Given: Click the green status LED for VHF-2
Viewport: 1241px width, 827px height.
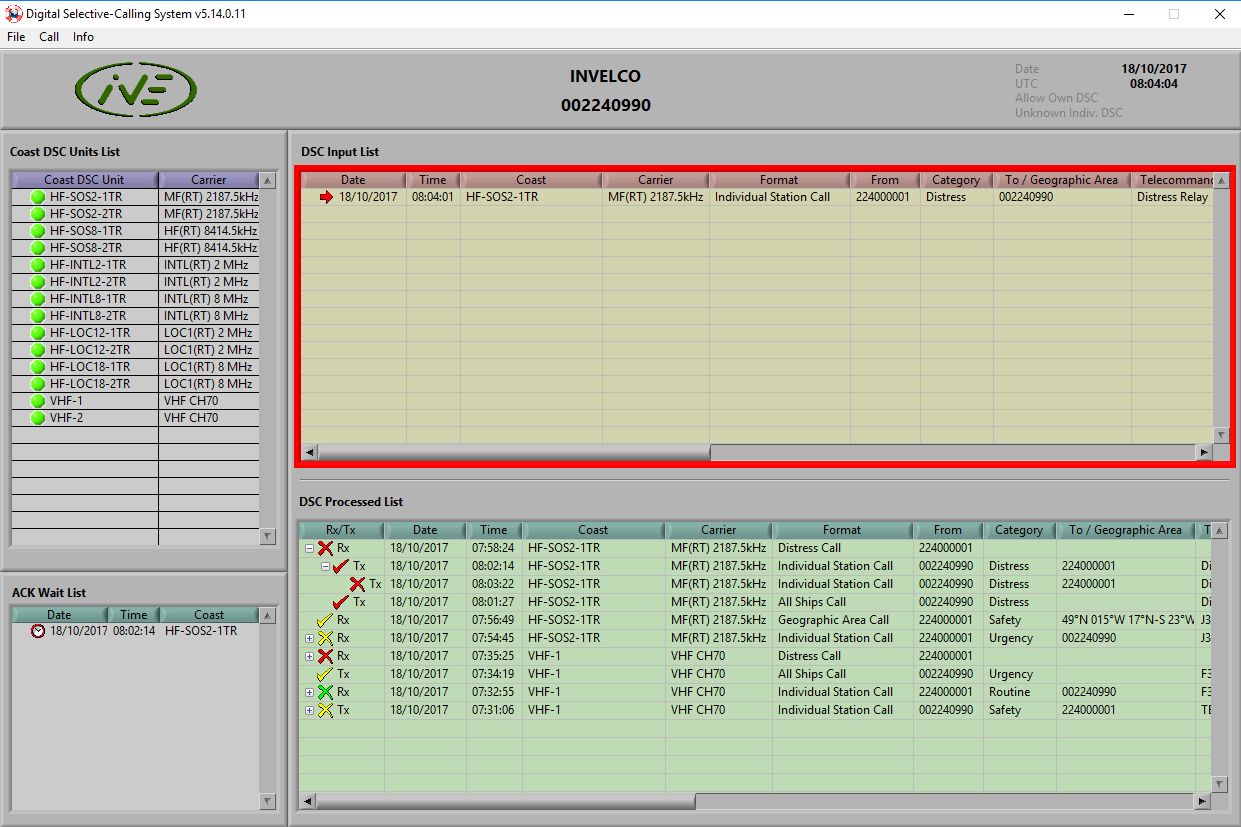Looking at the screenshot, I should coord(38,418).
